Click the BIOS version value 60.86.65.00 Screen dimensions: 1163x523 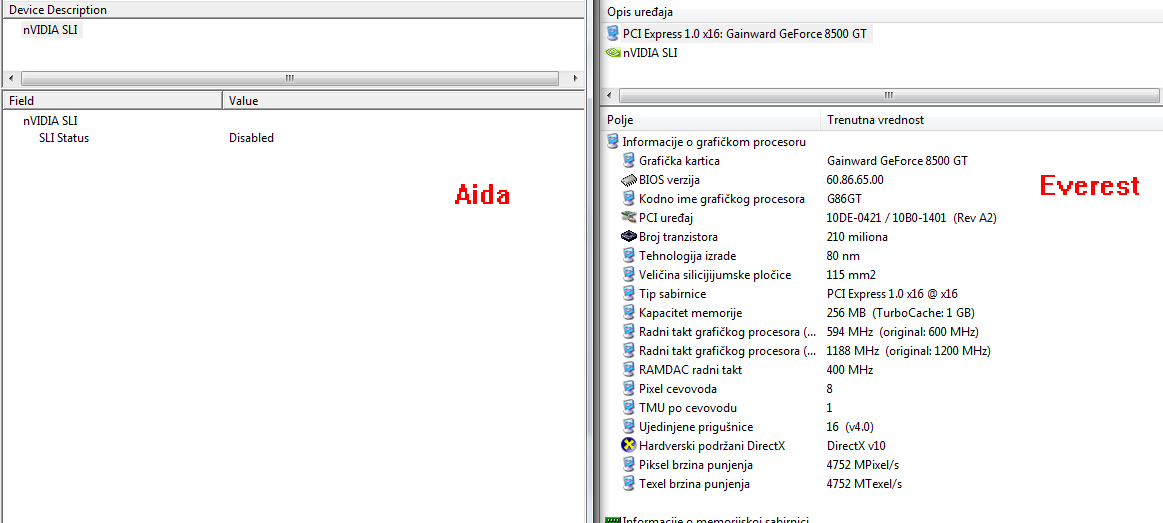(x=855, y=180)
